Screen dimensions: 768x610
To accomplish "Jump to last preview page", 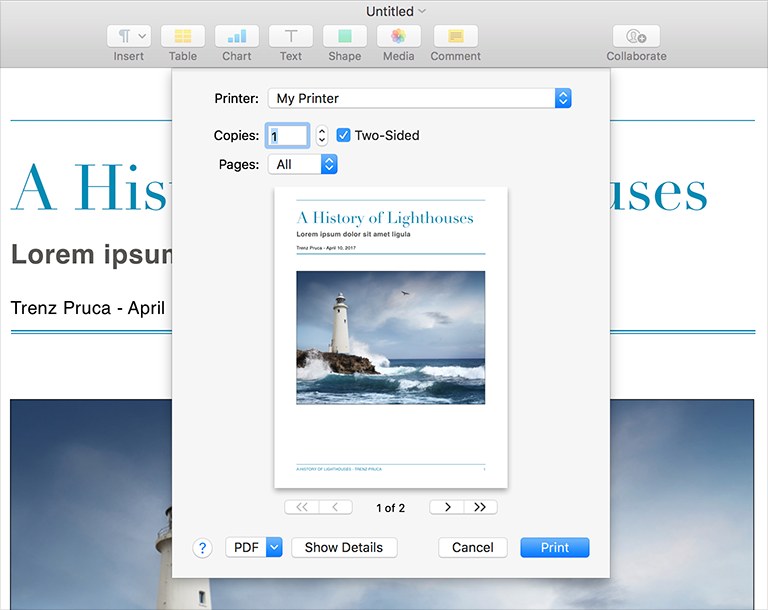I will click(x=480, y=507).
